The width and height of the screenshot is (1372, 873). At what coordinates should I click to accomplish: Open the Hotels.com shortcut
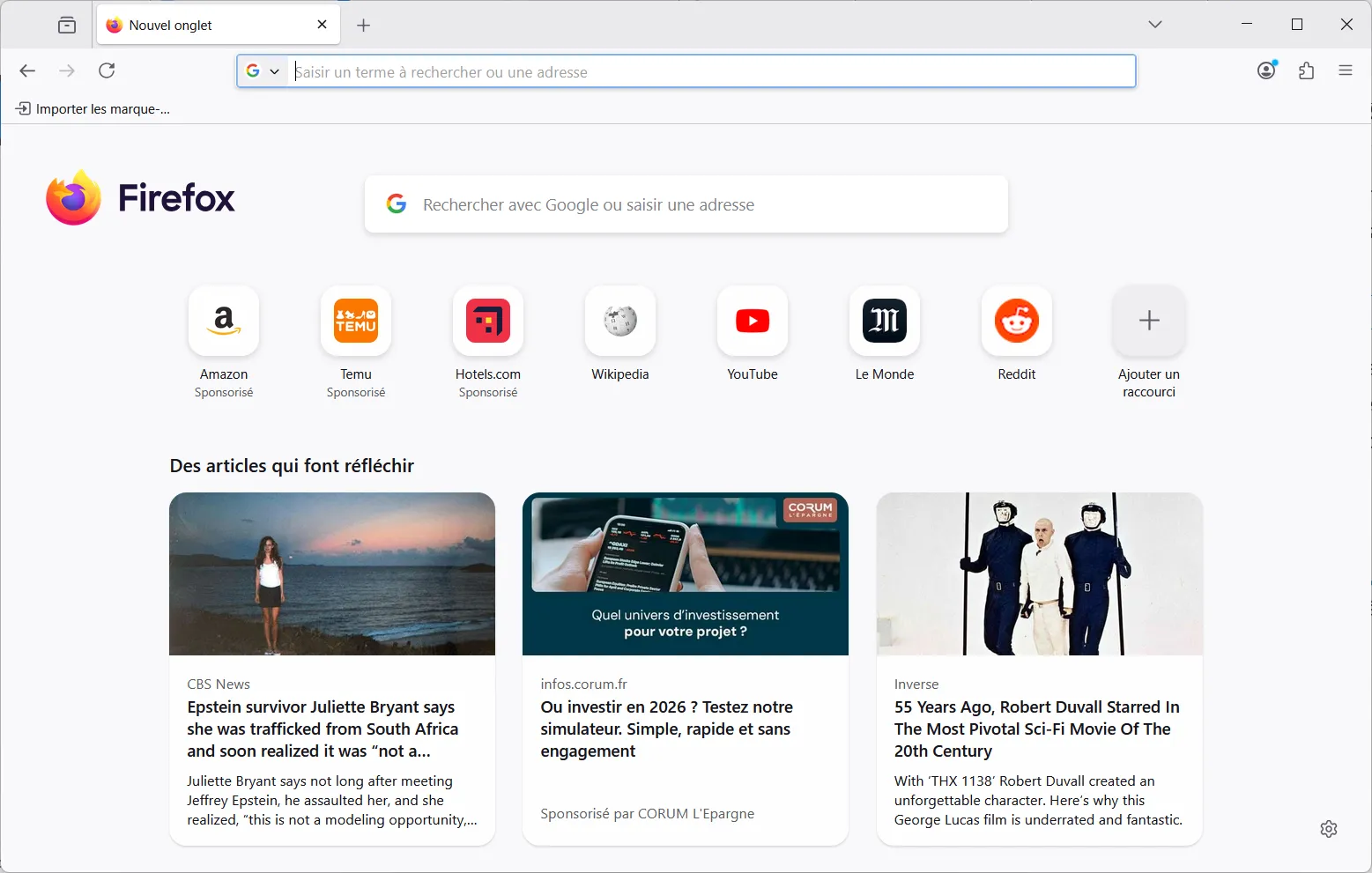[487, 321]
